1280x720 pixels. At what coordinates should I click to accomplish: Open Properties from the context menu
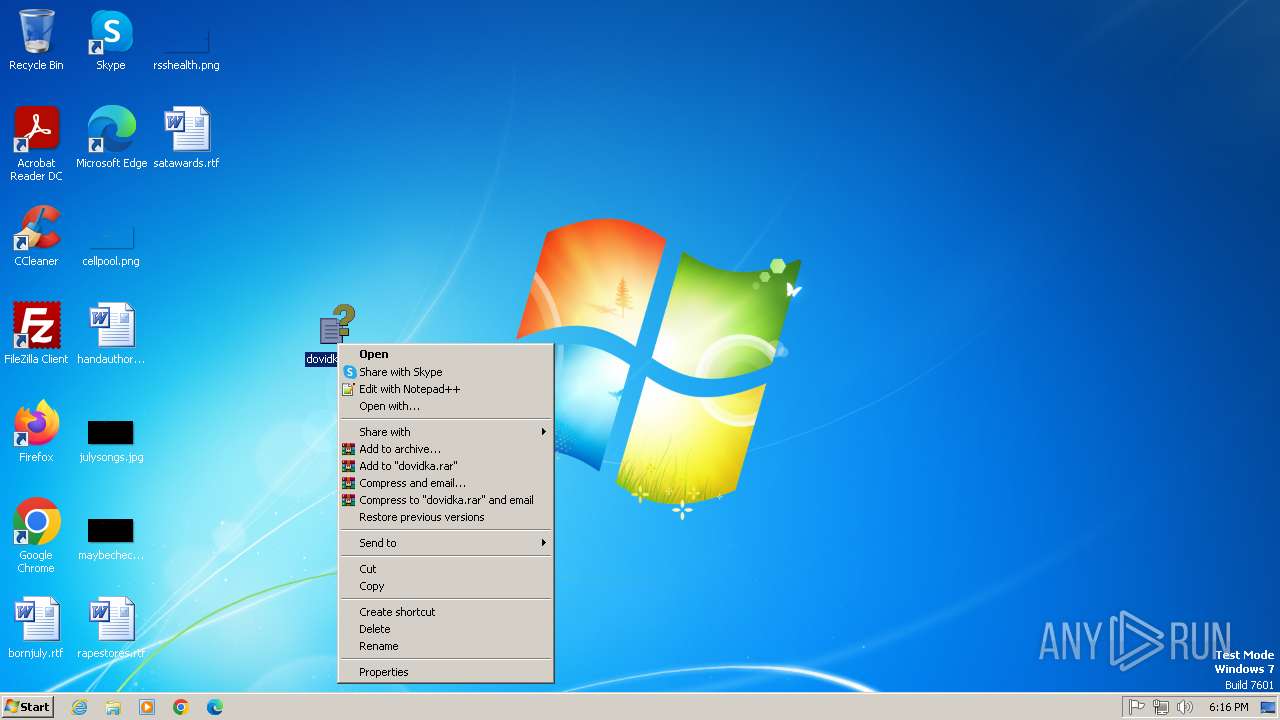446,672
